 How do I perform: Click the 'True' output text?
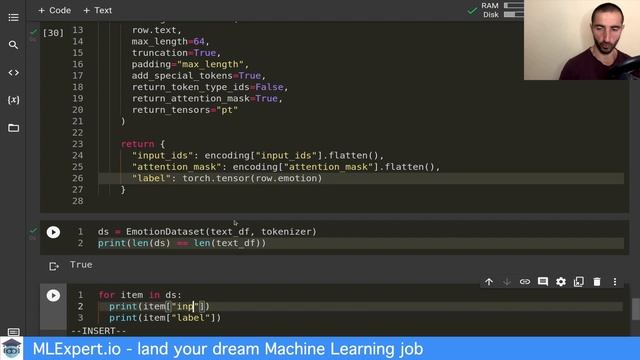click(81, 264)
